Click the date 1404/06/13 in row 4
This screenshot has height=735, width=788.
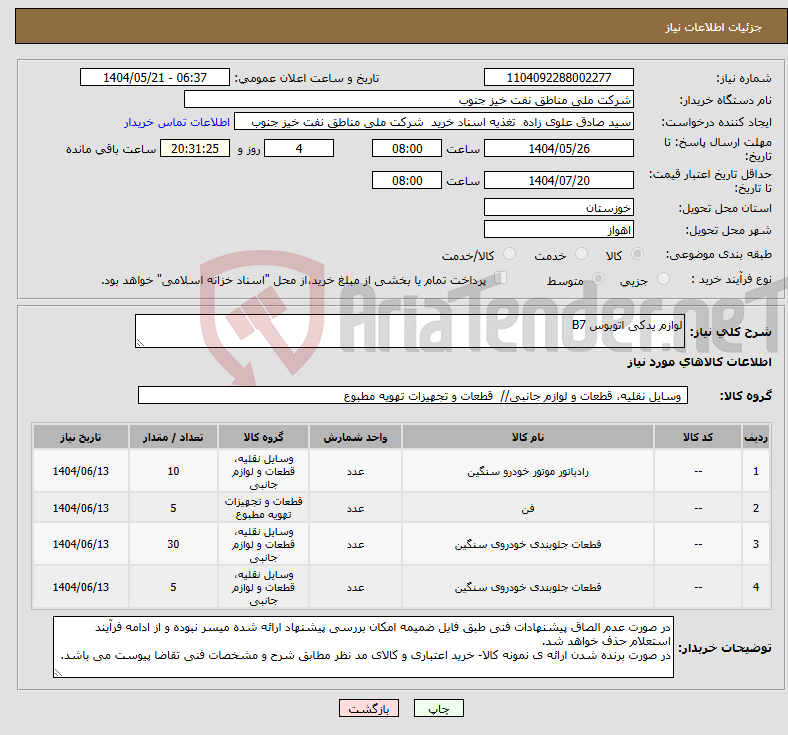(80, 587)
